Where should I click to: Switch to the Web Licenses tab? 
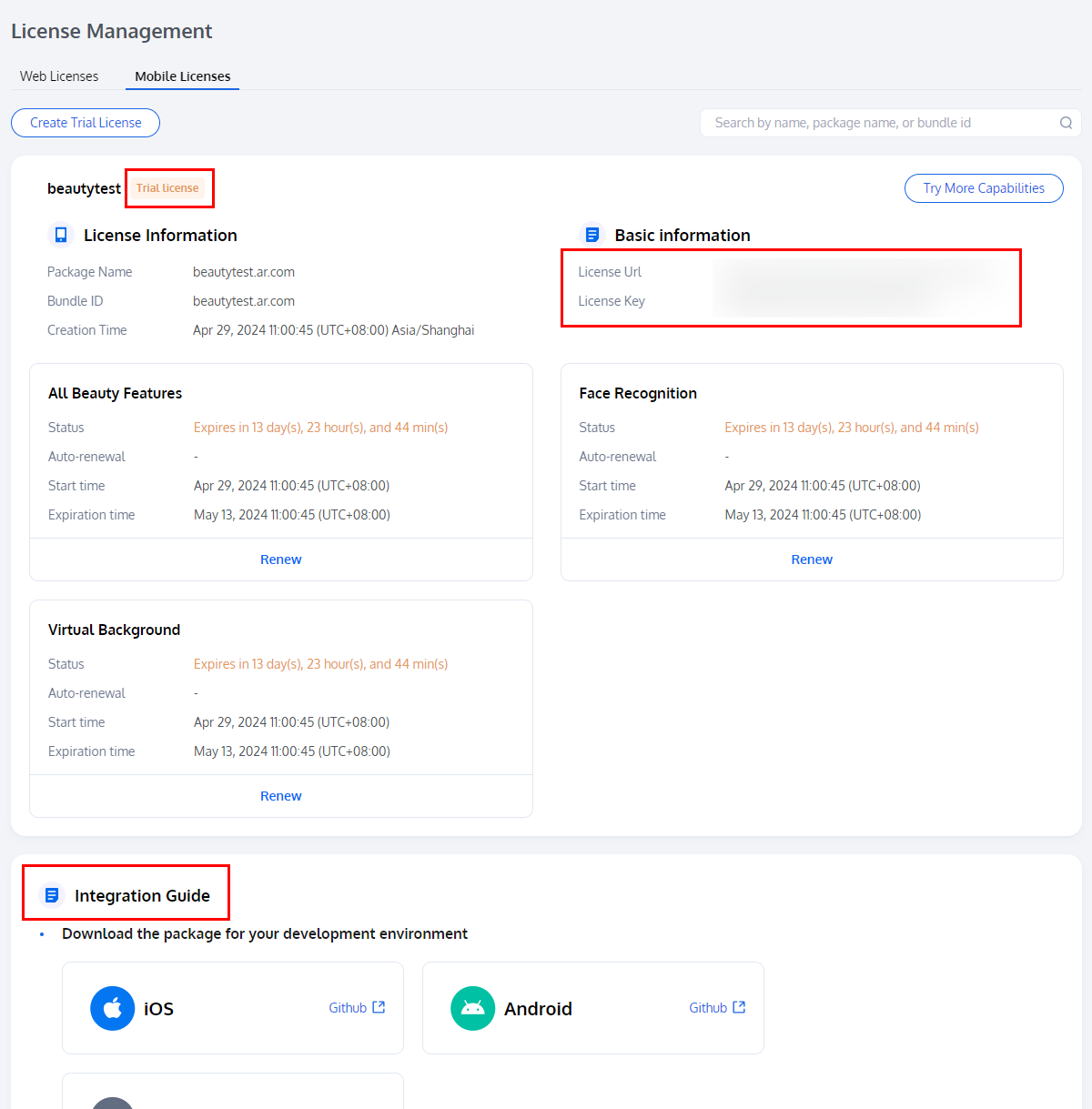(59, 76)
